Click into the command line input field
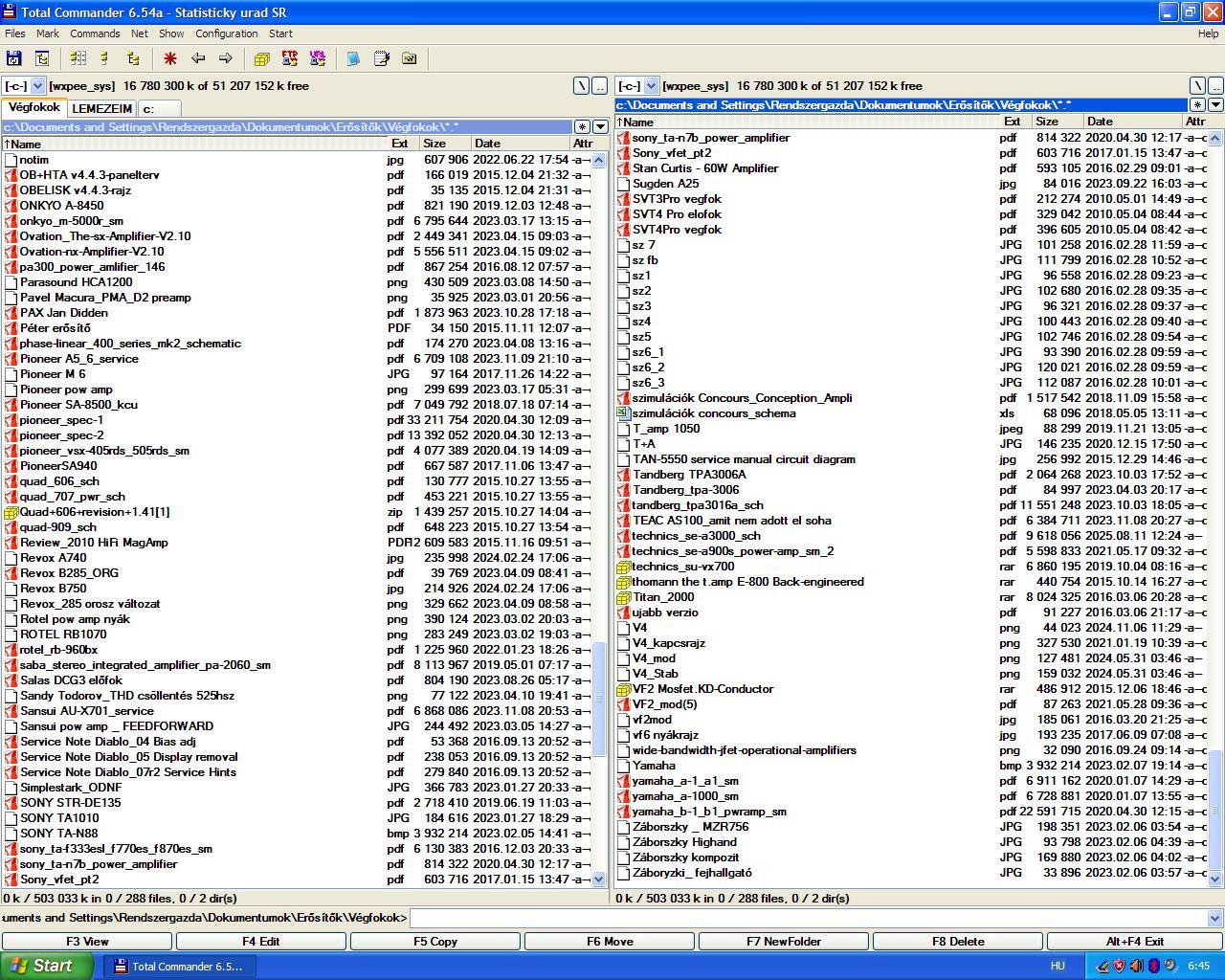Screen dimensions: 1225x980 coord(809,919)
